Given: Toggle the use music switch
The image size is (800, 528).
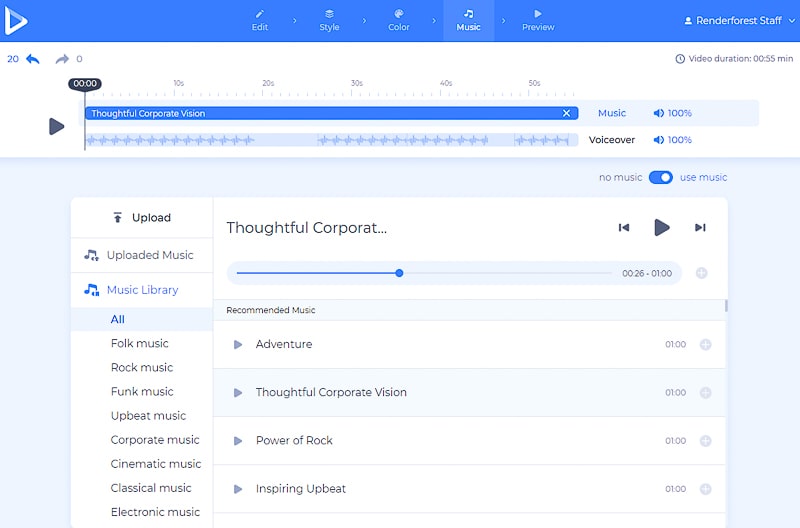Looking at the screenshot, I should 660,177.
